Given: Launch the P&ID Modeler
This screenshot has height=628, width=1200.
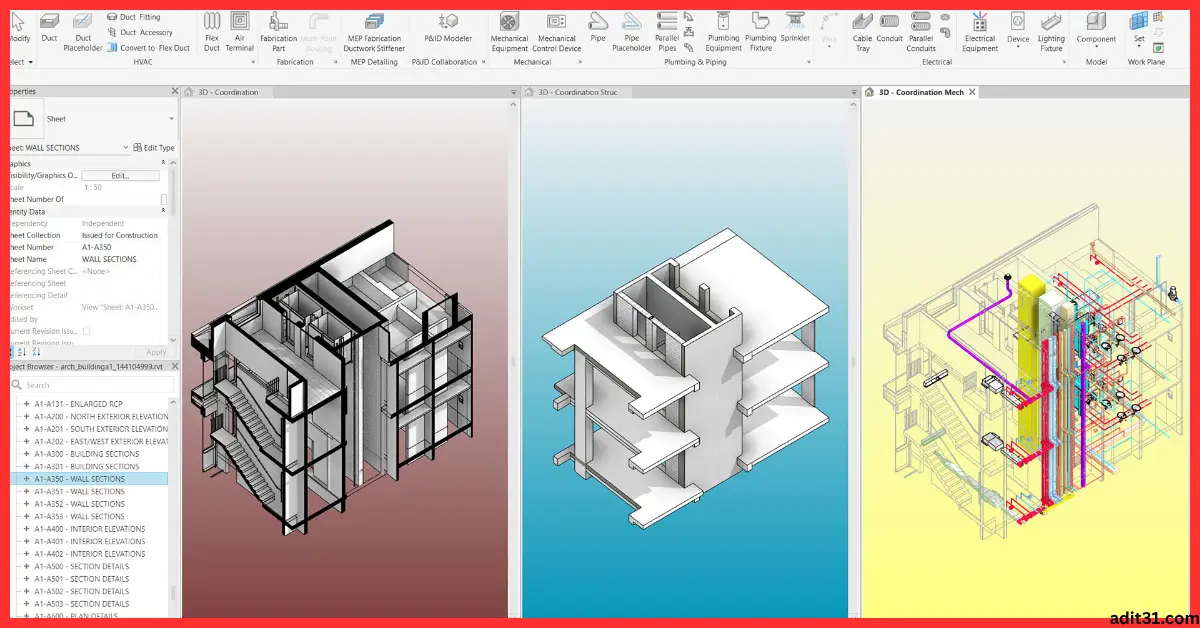Looking at the screenshot, I should coord(448,28).
